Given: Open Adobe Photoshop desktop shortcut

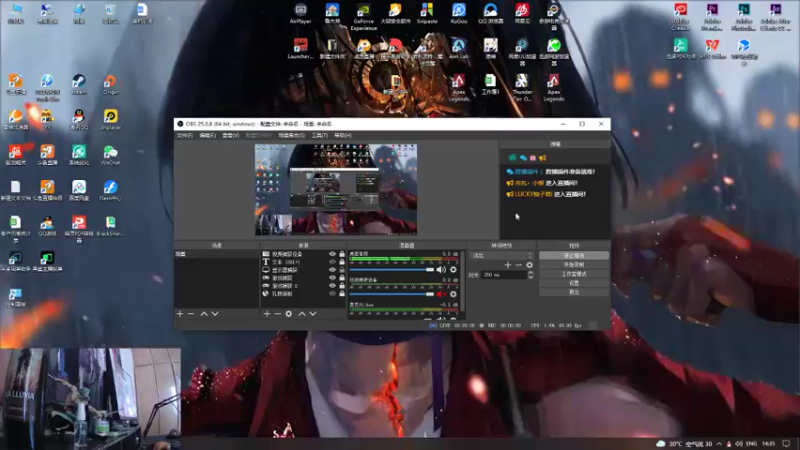Looking at the screenshot, I should point(743,17).
